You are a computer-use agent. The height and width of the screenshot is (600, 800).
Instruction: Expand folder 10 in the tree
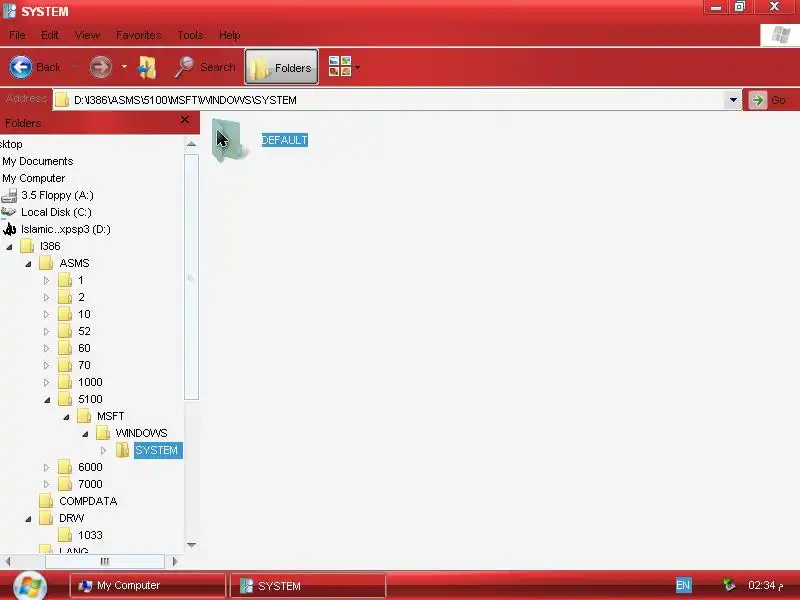click(46, 314)
